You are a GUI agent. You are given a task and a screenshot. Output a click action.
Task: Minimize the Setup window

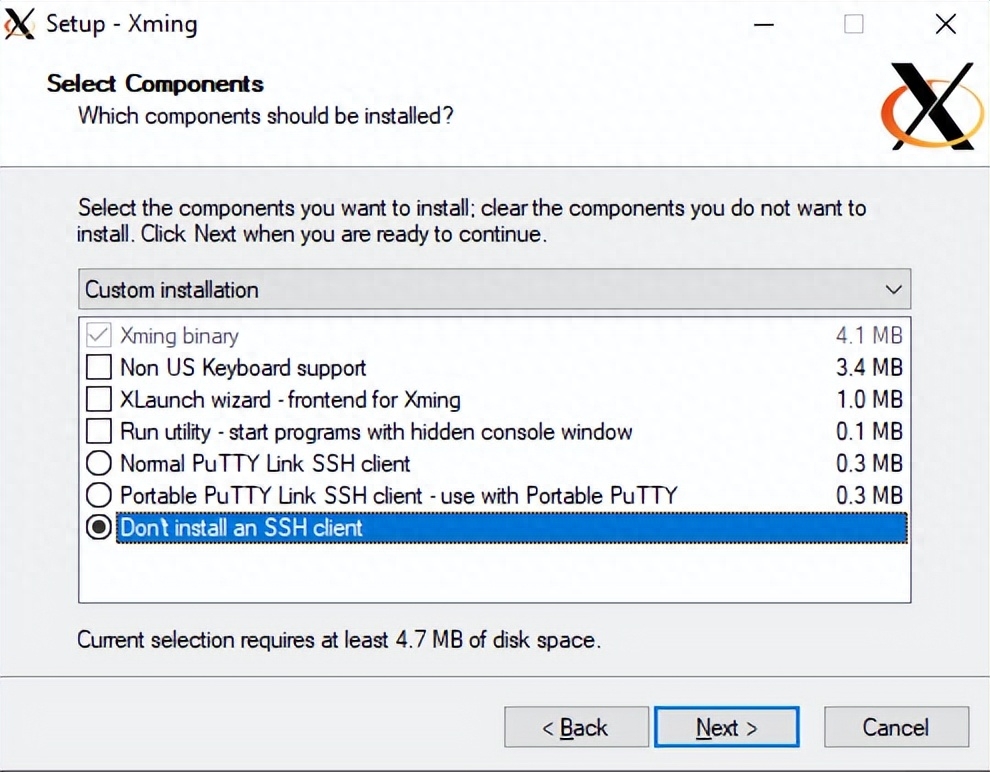[x=764, y=25]
